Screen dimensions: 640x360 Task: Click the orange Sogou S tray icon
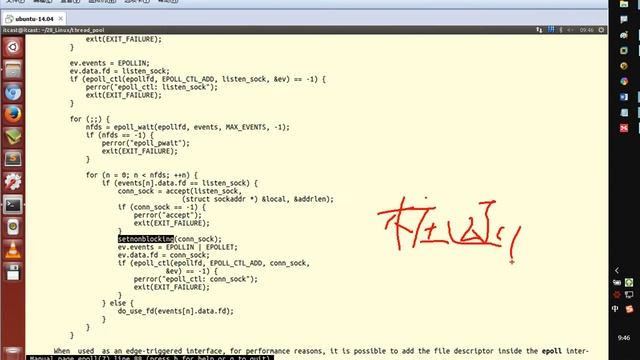tap(629, 309)
